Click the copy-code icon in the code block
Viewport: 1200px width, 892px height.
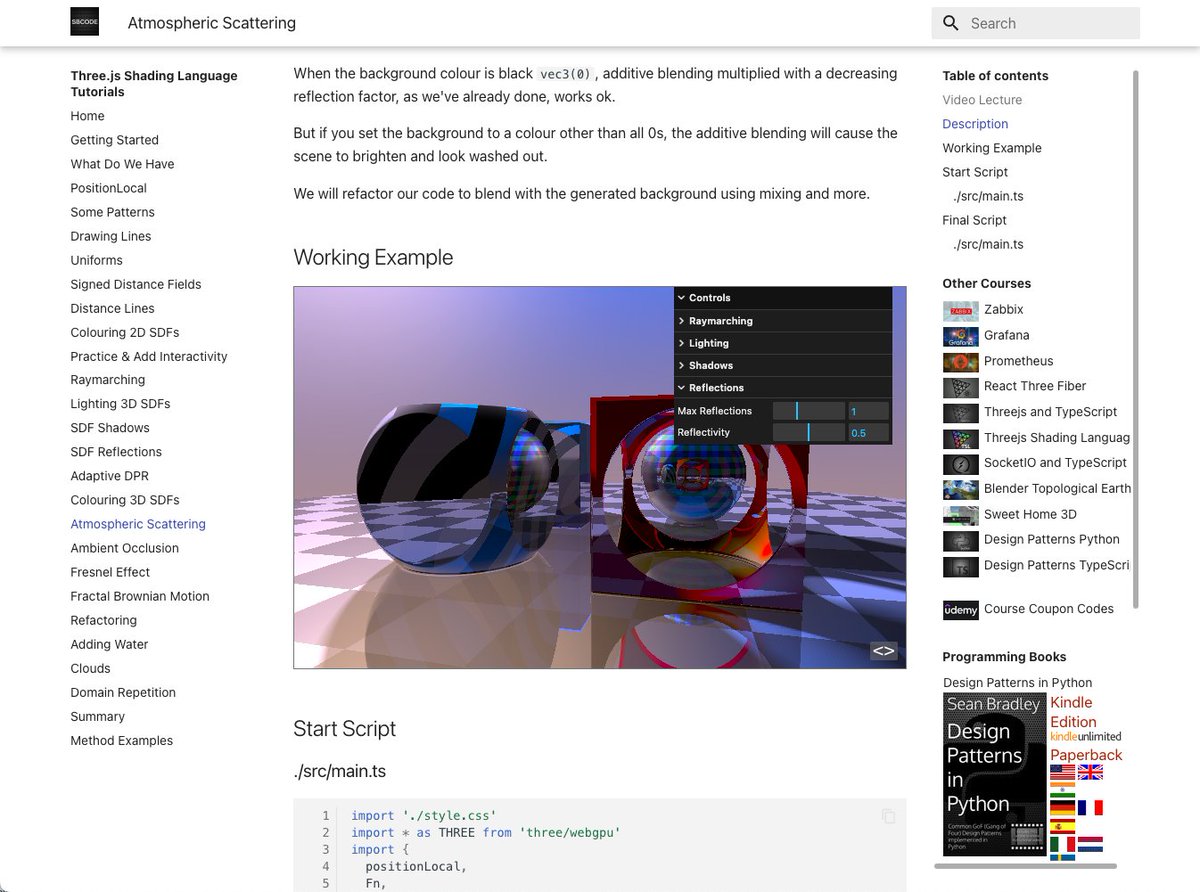pos(888,816)
